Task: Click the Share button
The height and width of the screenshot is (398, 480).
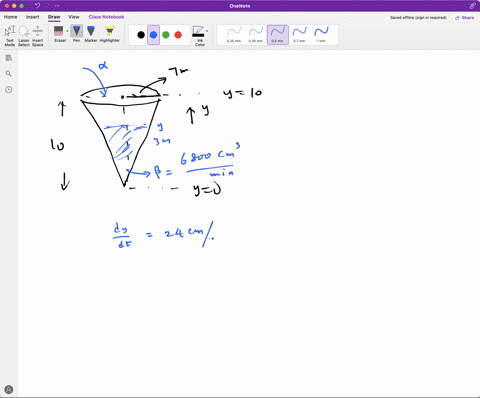Action: (x=465, y=17)
